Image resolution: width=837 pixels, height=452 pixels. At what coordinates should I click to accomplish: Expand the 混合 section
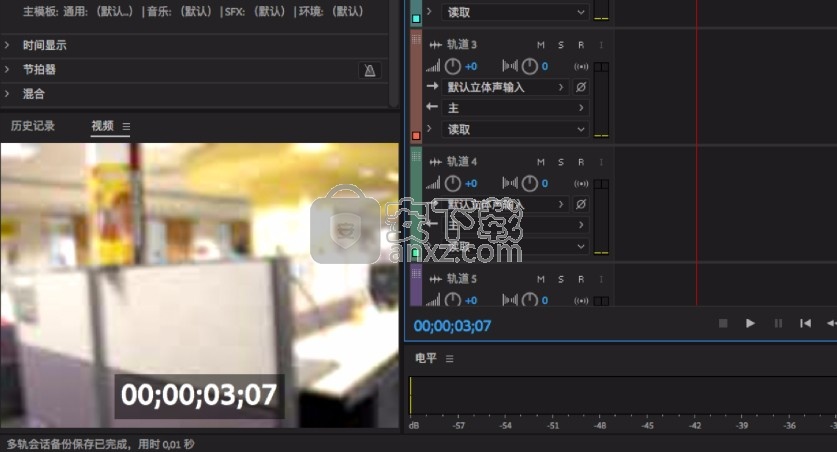(x=7, y=94)
